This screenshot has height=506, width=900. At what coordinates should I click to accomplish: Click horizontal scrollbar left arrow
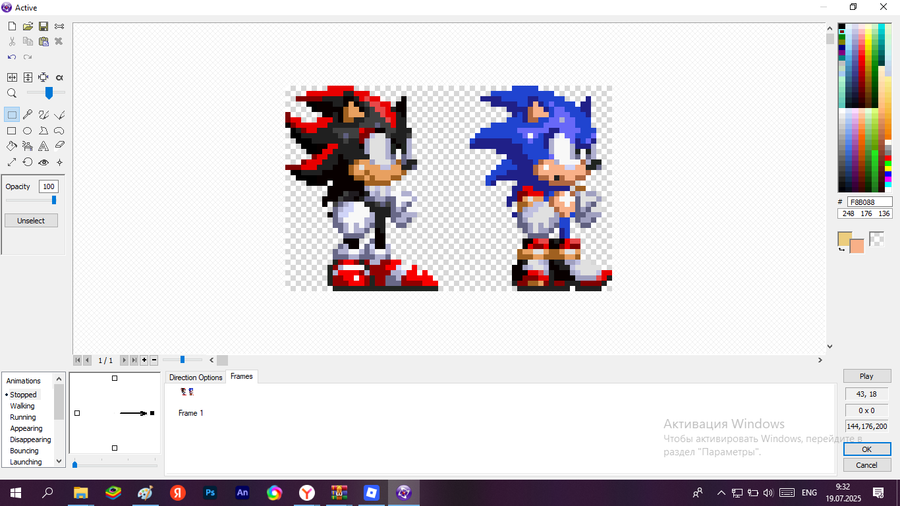point(211,360)
